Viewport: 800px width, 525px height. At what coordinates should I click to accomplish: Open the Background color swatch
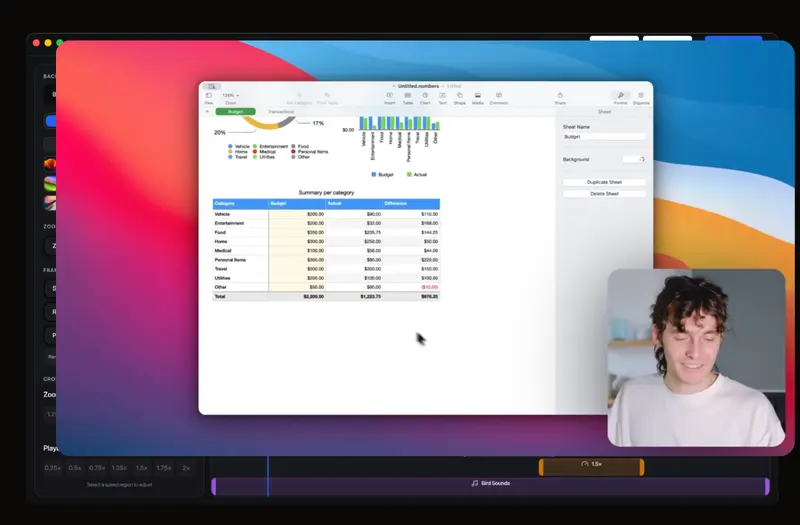click(634, 159)
